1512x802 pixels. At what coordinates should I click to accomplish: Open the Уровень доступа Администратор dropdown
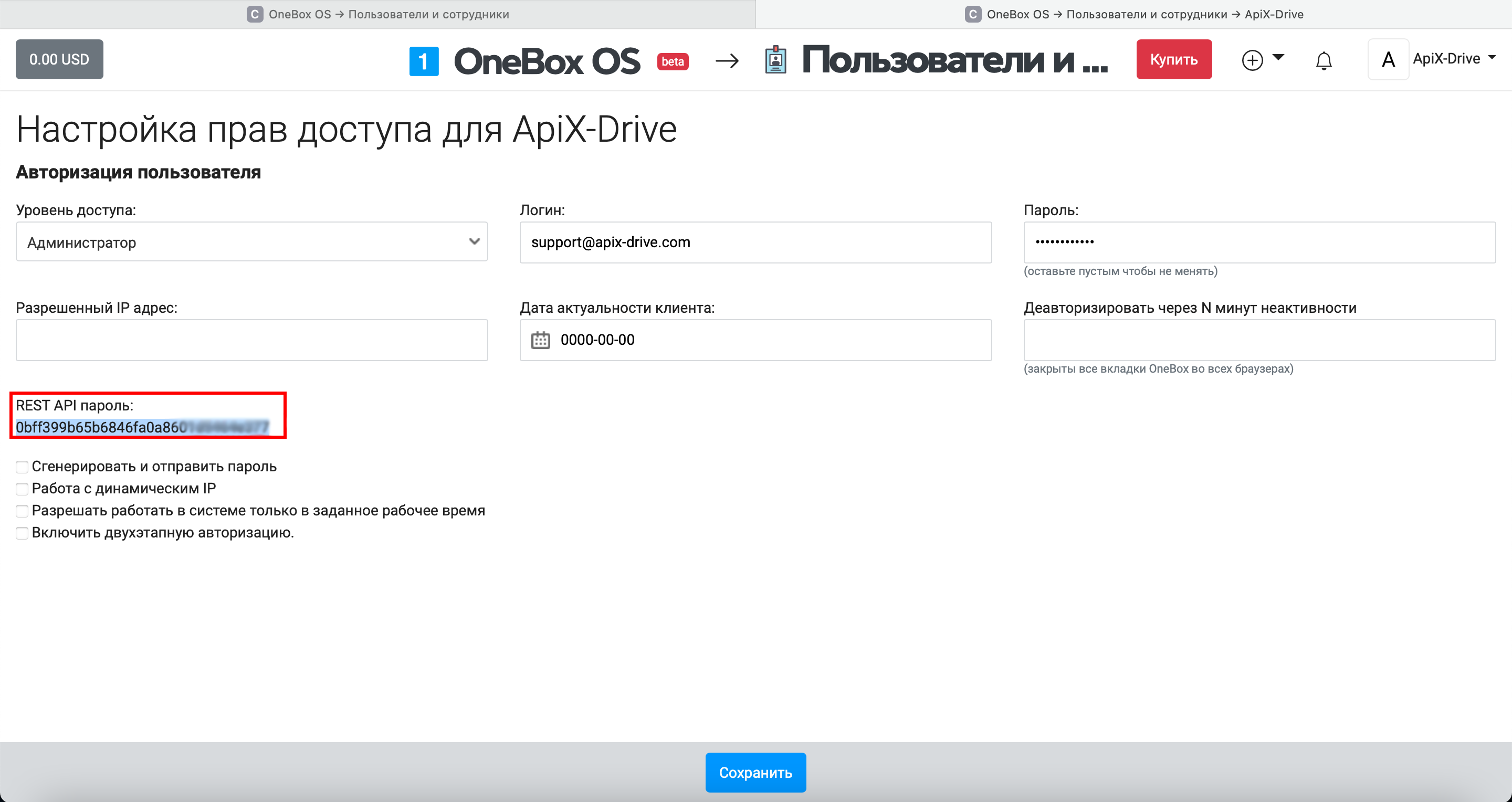[x=252, y=242]
